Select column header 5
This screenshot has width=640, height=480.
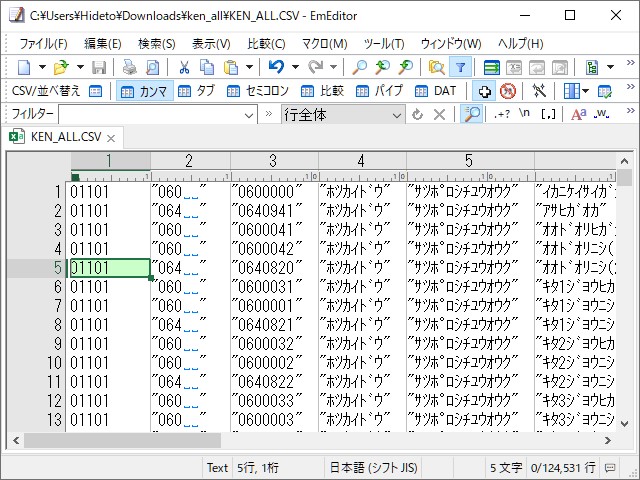tap(470, 161)
